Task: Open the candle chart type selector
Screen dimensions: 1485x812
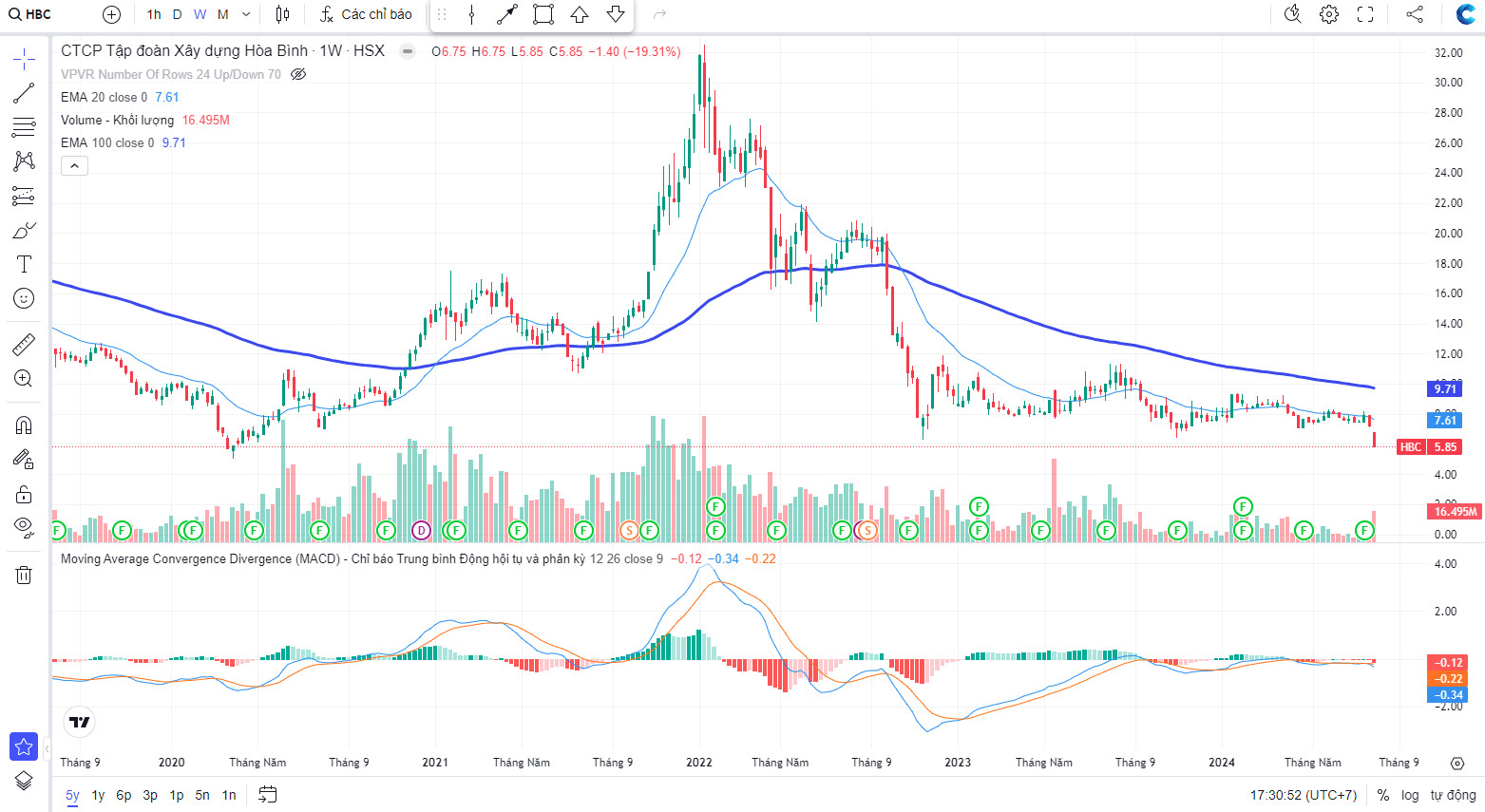Action: (x=282, y=14)
